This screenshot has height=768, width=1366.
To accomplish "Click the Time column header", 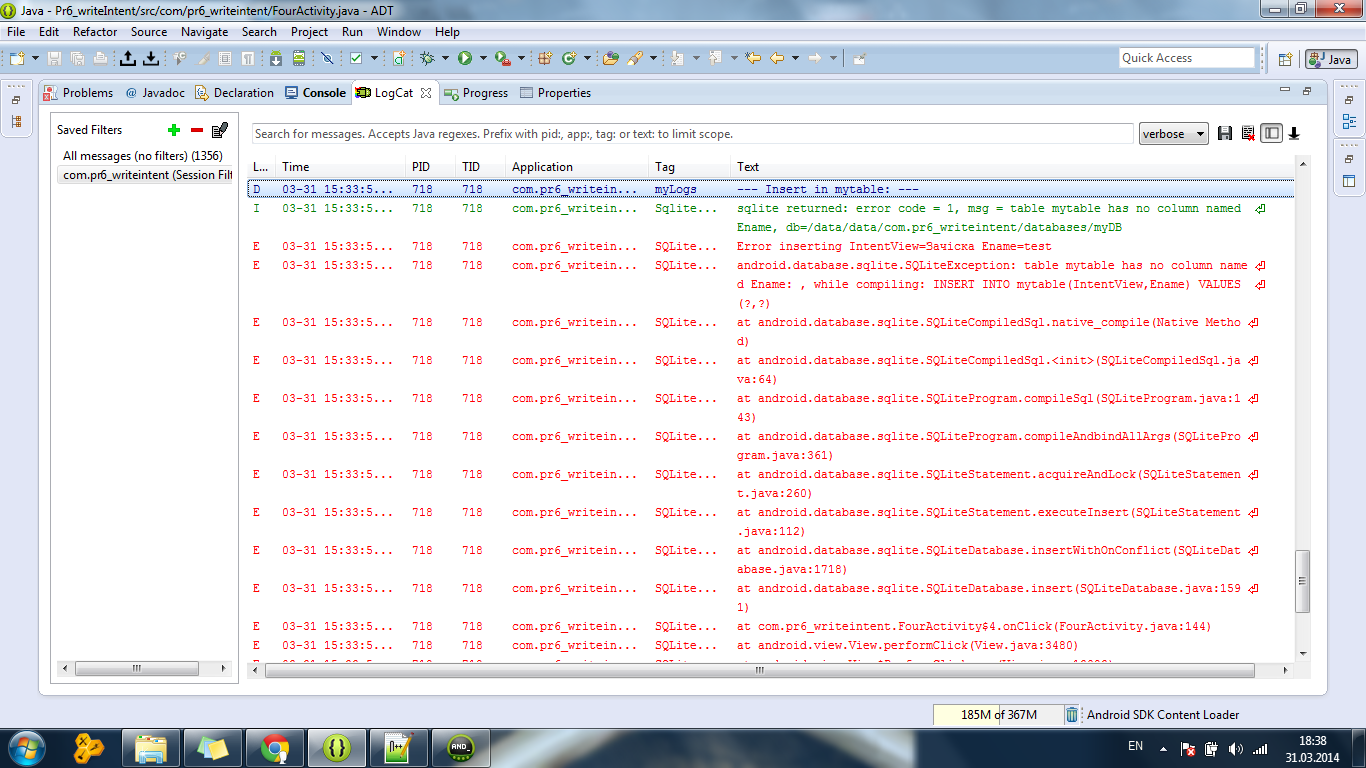I will tap(340, 167).
